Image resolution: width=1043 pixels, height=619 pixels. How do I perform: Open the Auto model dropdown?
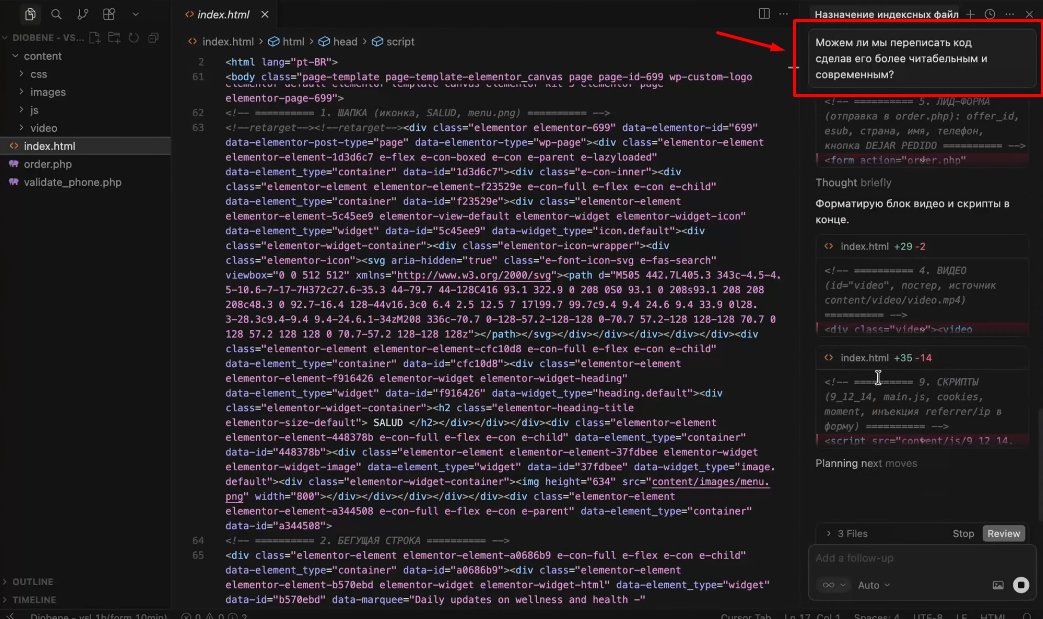(x=874, y=585)
